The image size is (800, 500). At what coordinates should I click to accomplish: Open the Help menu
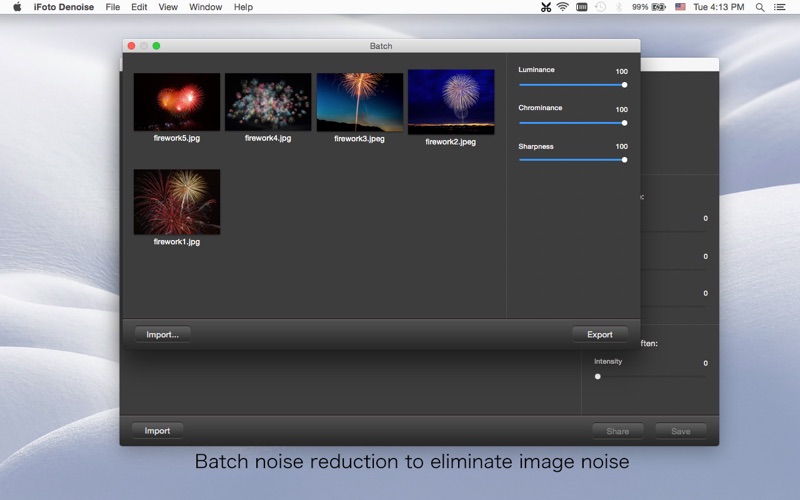pos(243,7)
